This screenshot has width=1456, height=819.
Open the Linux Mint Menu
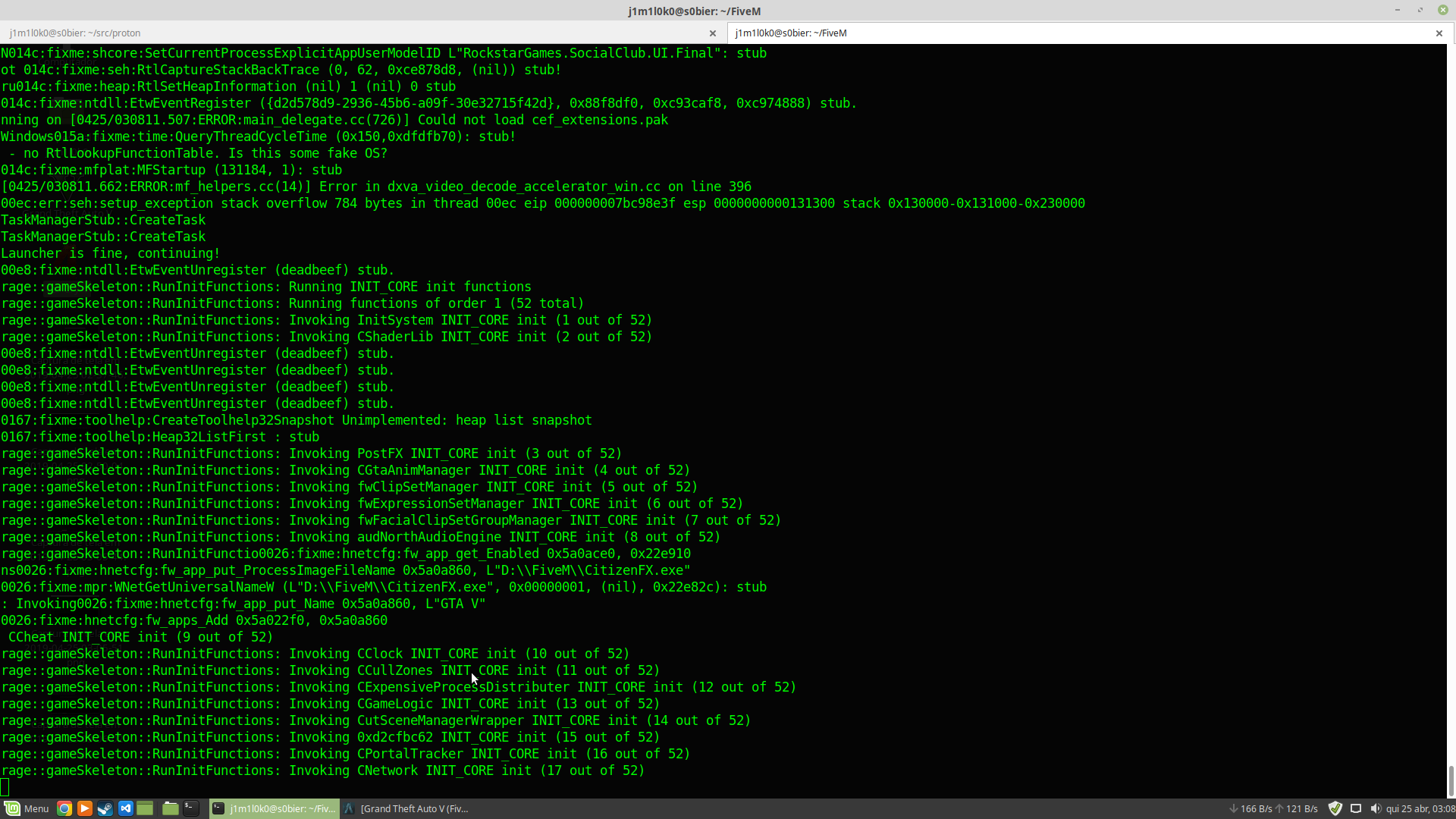point(26,808)
